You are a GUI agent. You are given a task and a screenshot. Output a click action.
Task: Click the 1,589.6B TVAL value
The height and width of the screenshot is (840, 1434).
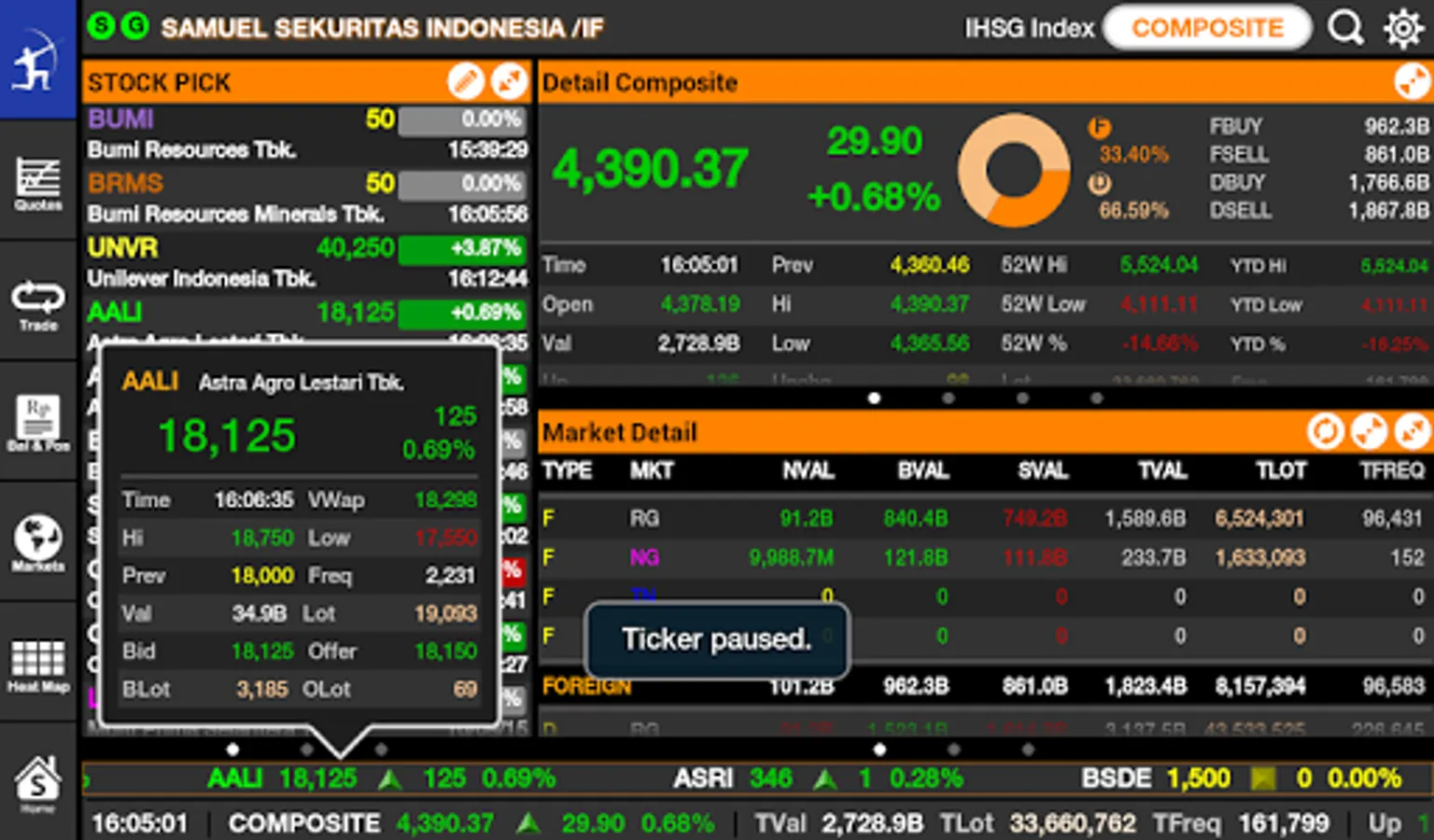tap(1146, 518)
